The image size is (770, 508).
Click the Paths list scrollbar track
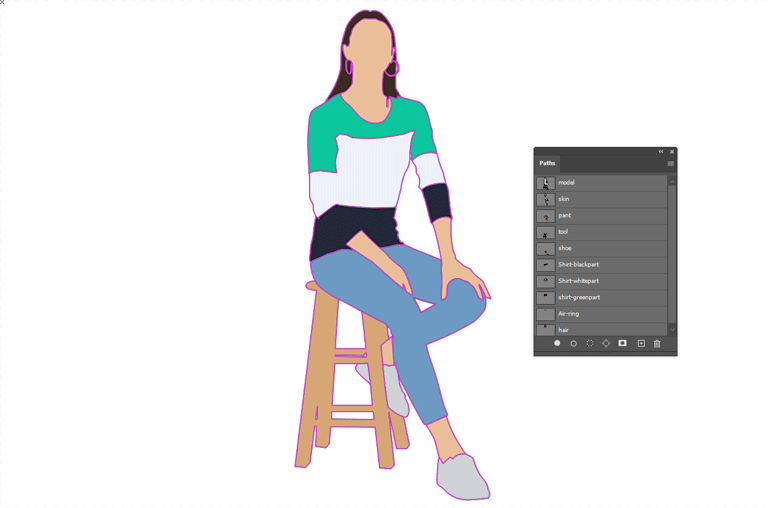point(672,255)
